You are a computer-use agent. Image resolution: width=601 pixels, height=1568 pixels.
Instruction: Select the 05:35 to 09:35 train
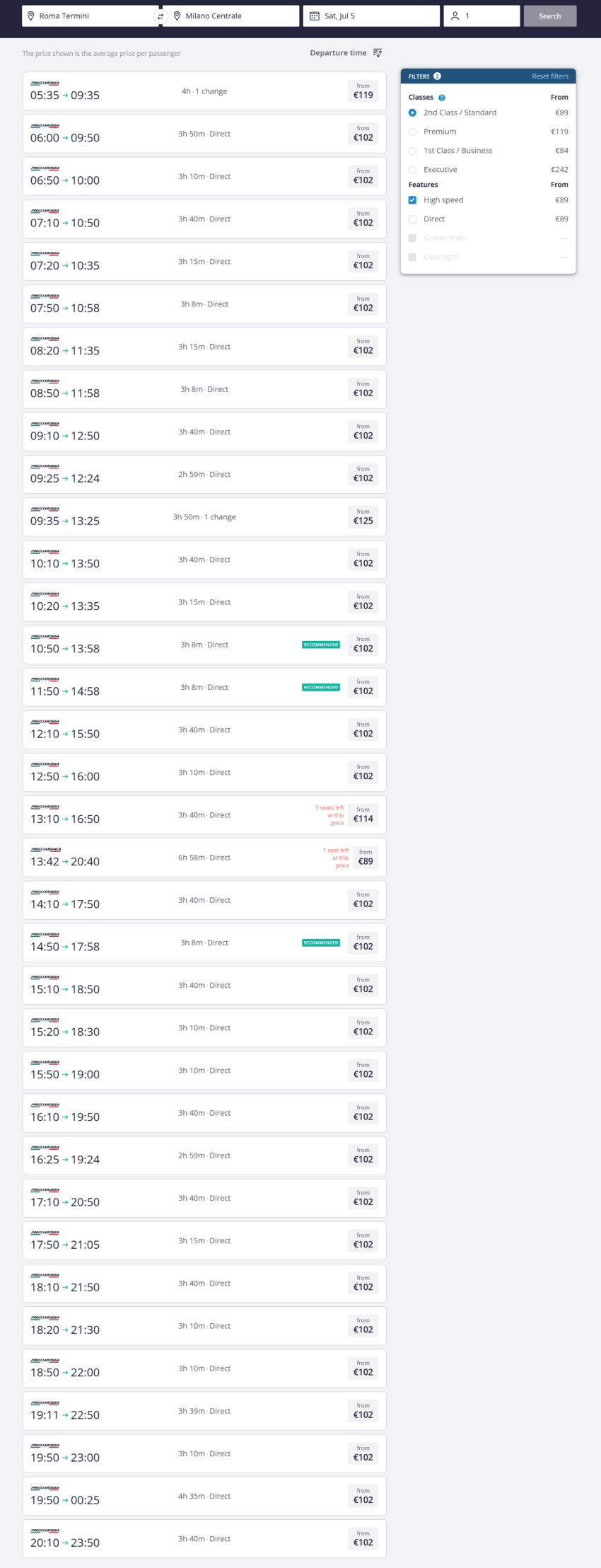click(x=204, y=91)
